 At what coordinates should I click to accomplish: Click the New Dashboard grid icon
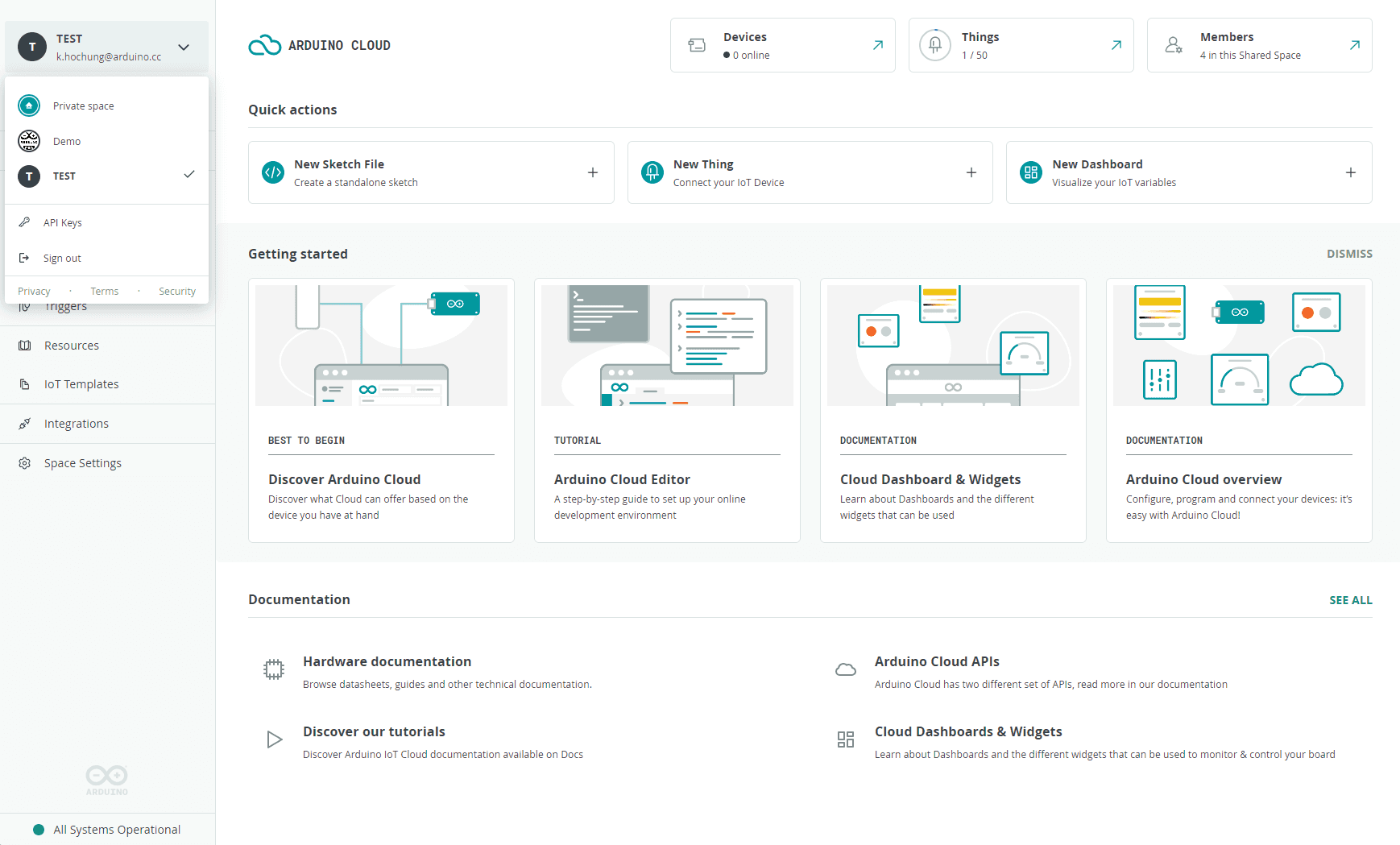click(1030, 172)
